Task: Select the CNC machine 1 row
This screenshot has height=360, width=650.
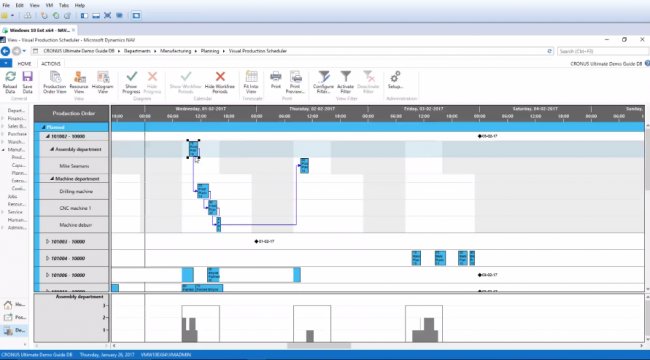Action: pyautogui.click(x=74, y=208)
